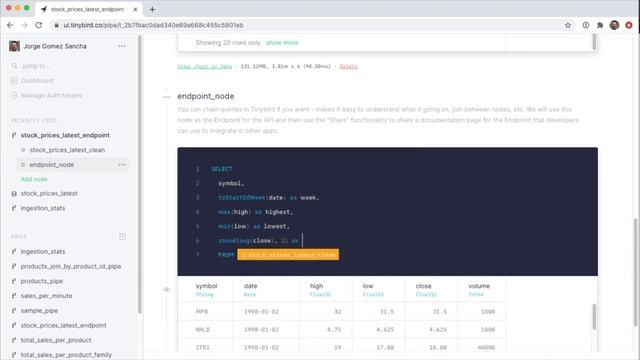Open the node options dots beside endpoint_node title
This screenshot has height=360, width=640.
[x=167, y=97]
